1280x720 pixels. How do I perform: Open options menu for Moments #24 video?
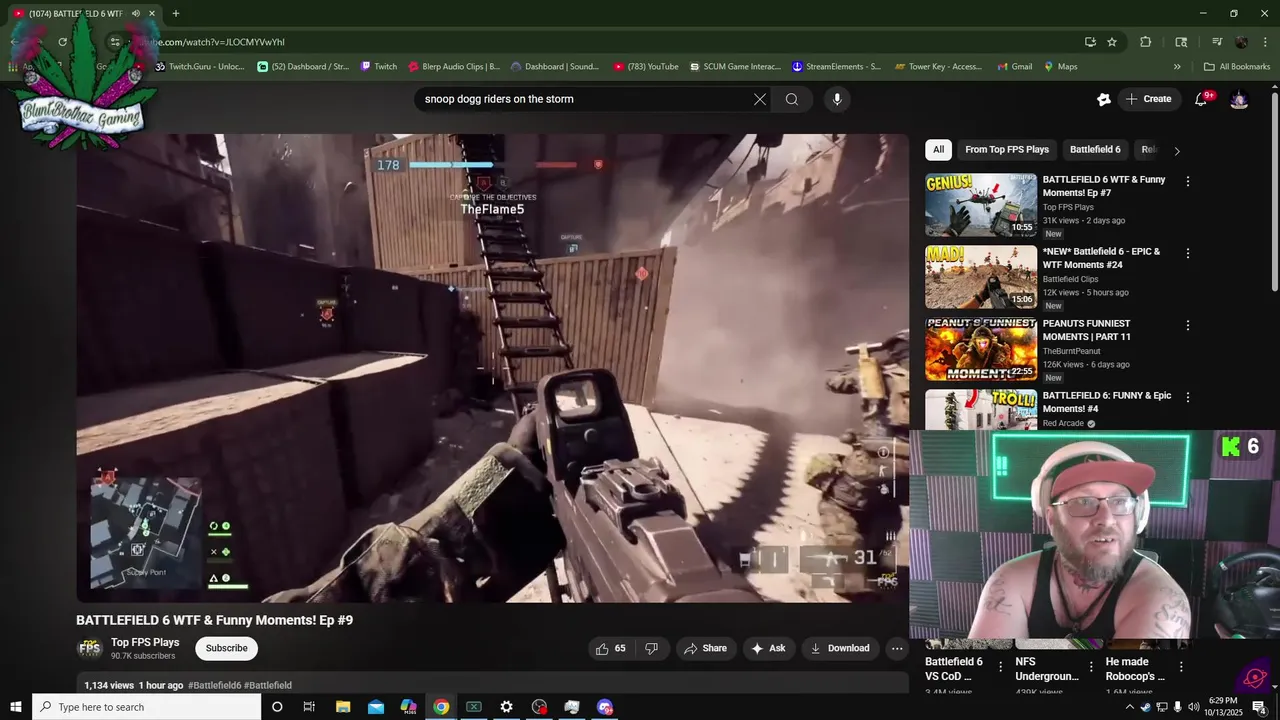[1188, 254]
